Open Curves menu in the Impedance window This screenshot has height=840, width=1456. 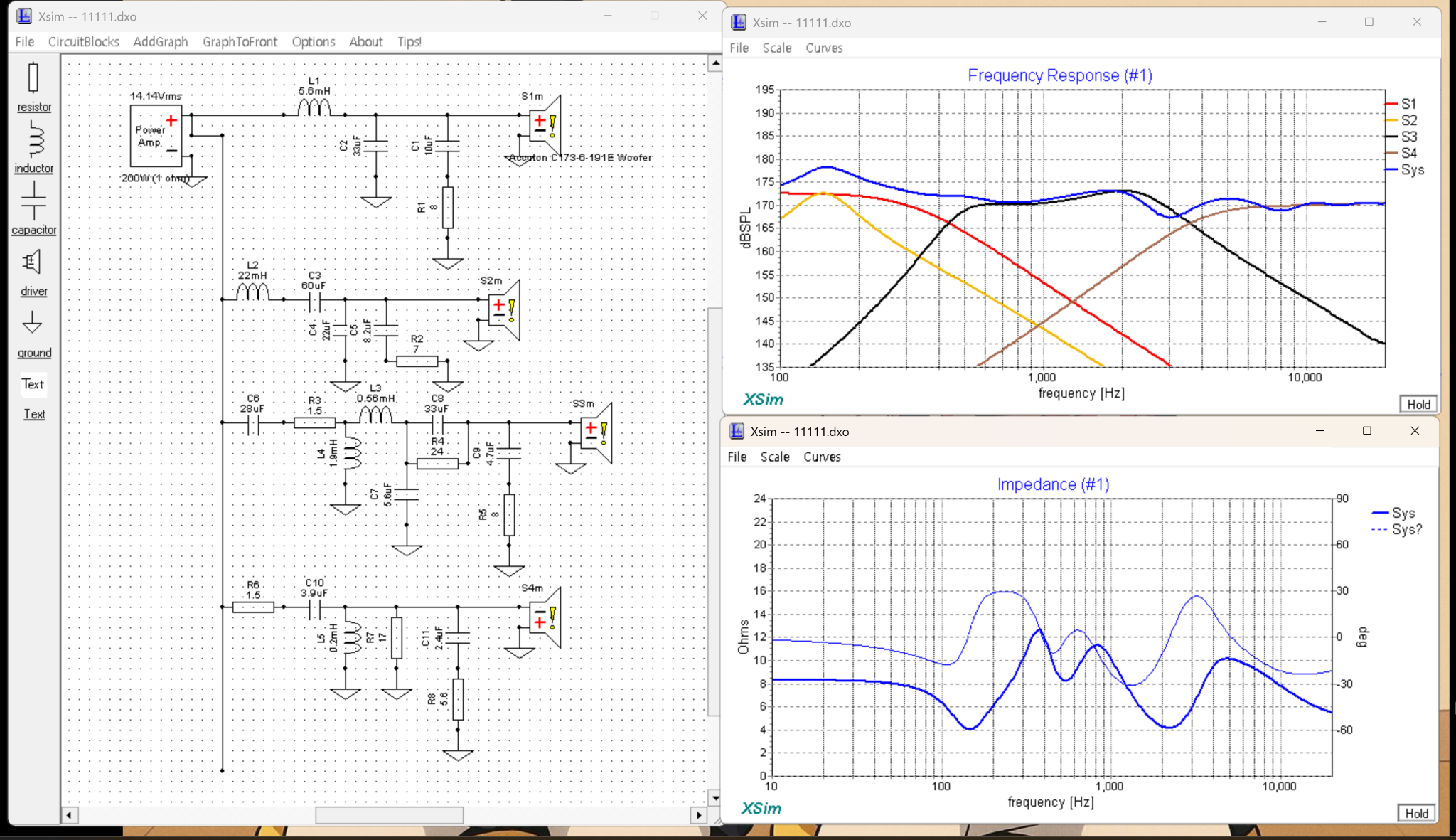pos(822,457)
